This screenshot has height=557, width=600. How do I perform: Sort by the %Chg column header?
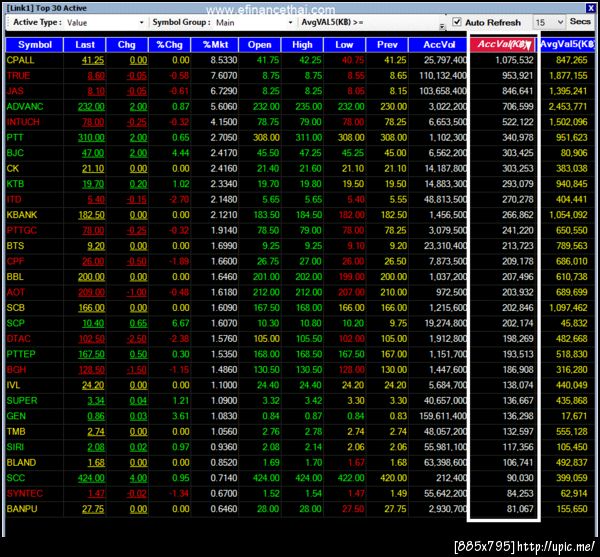[x=170, y=45]
